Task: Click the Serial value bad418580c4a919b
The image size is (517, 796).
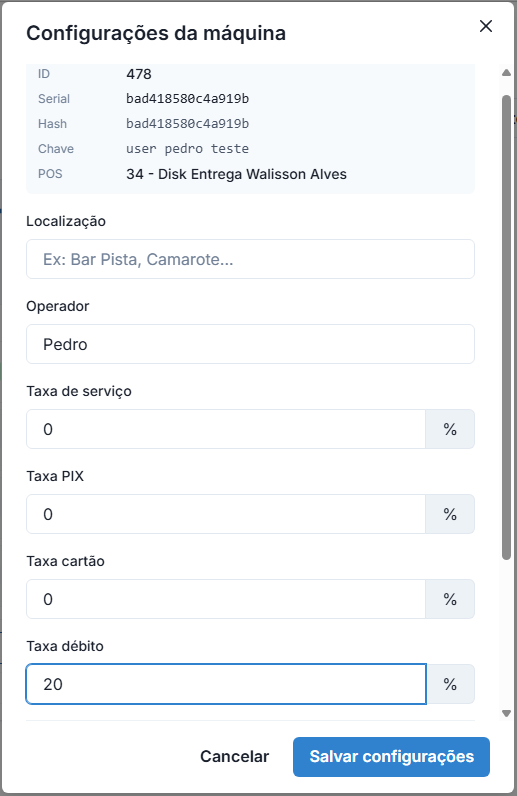Action: coord(187,98)
